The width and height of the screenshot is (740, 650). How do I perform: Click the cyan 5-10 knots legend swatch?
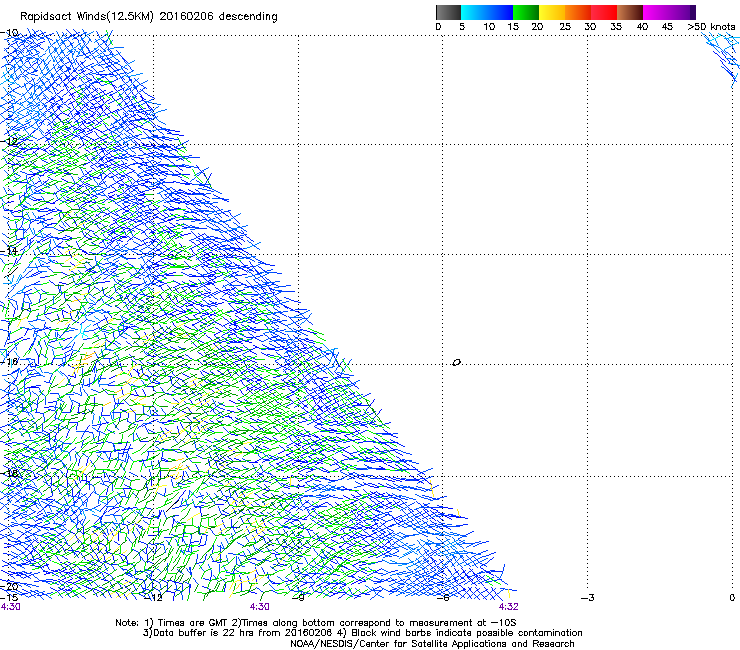coord(473,12)
